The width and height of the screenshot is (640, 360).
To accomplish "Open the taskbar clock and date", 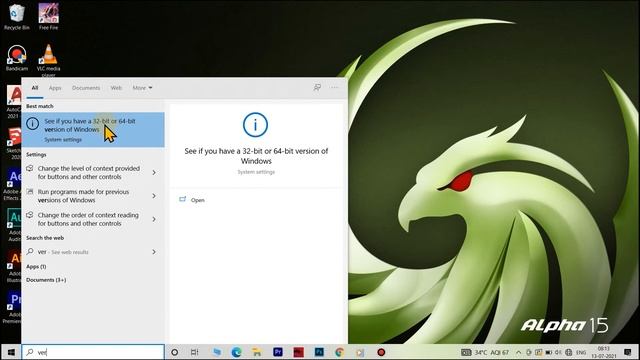I will (604, 352).
